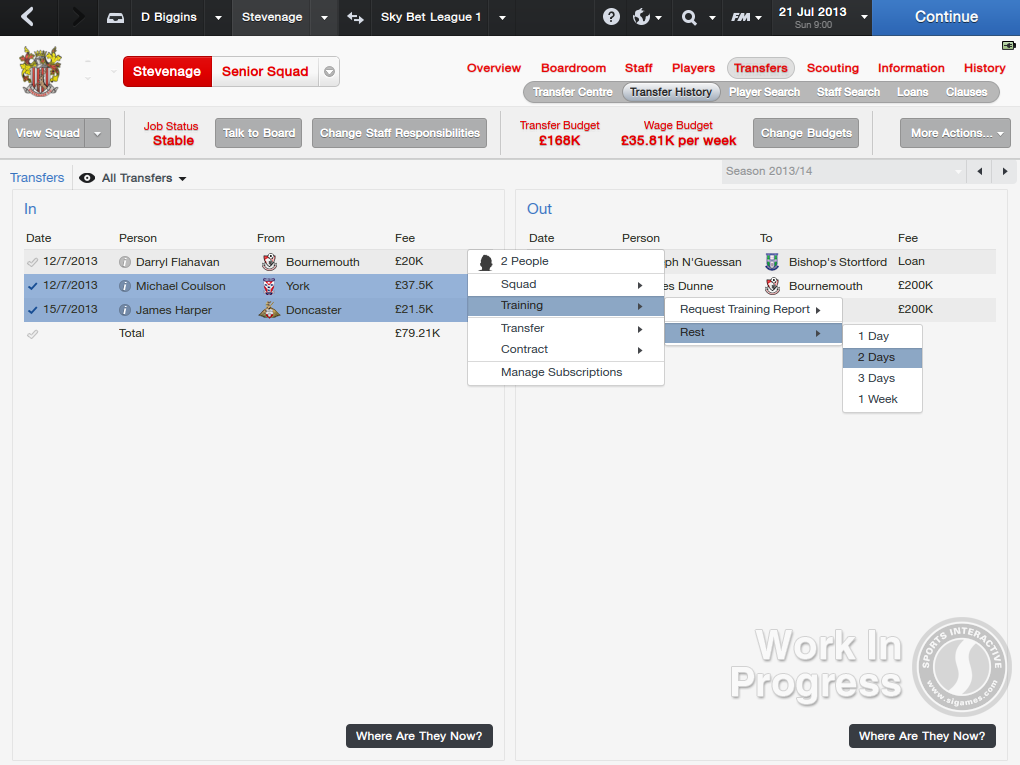Click the person silhouette icon in context menu
Viewport: 1020px width, 765px height.
(x=485, y=262)
